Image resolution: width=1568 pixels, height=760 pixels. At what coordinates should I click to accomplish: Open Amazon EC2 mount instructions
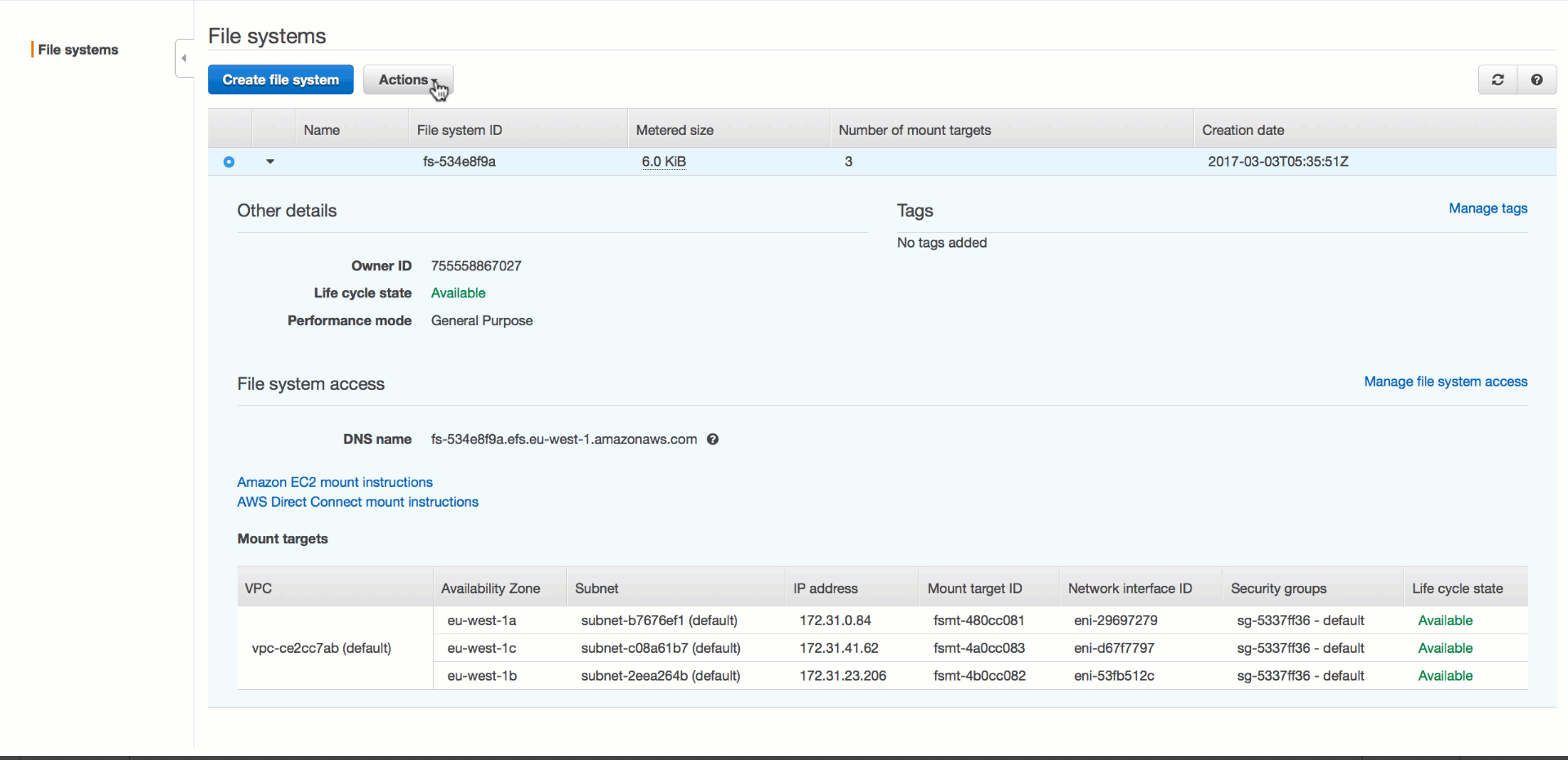pos(335,482)
